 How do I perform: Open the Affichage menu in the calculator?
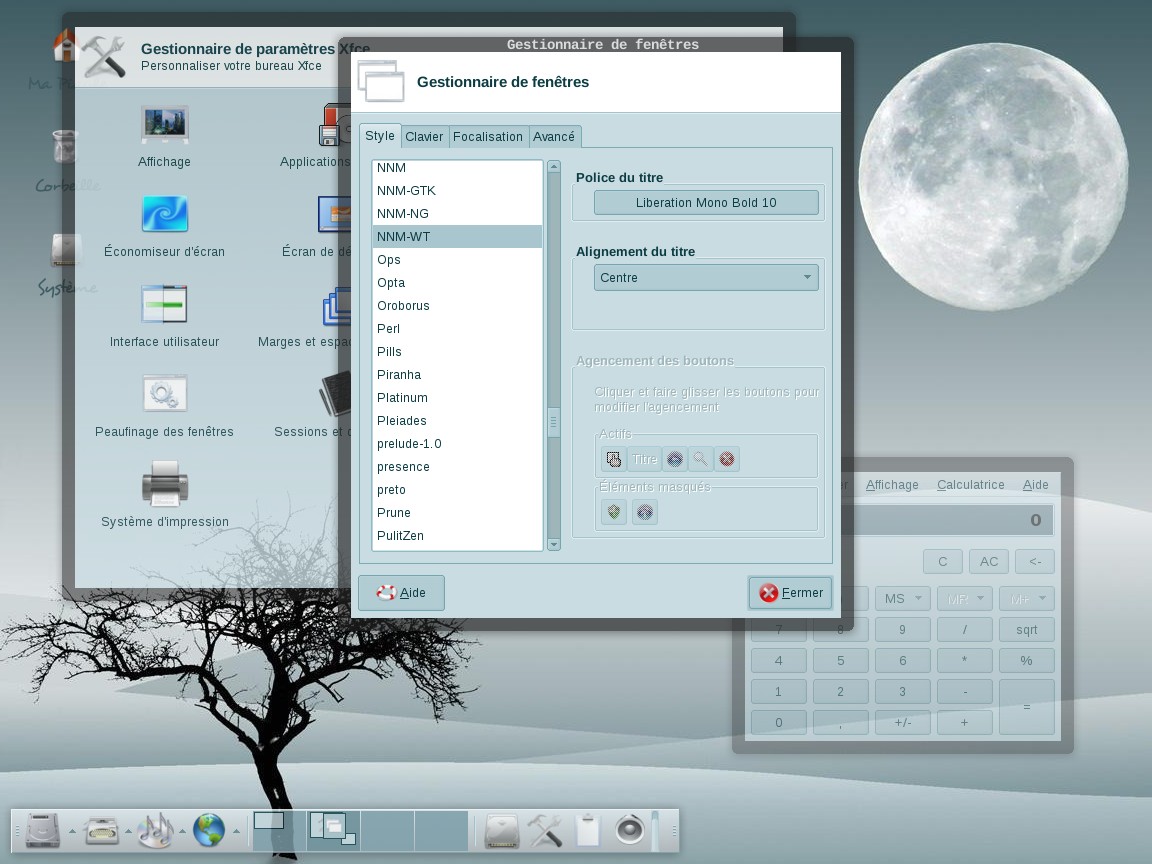point(892,485)
